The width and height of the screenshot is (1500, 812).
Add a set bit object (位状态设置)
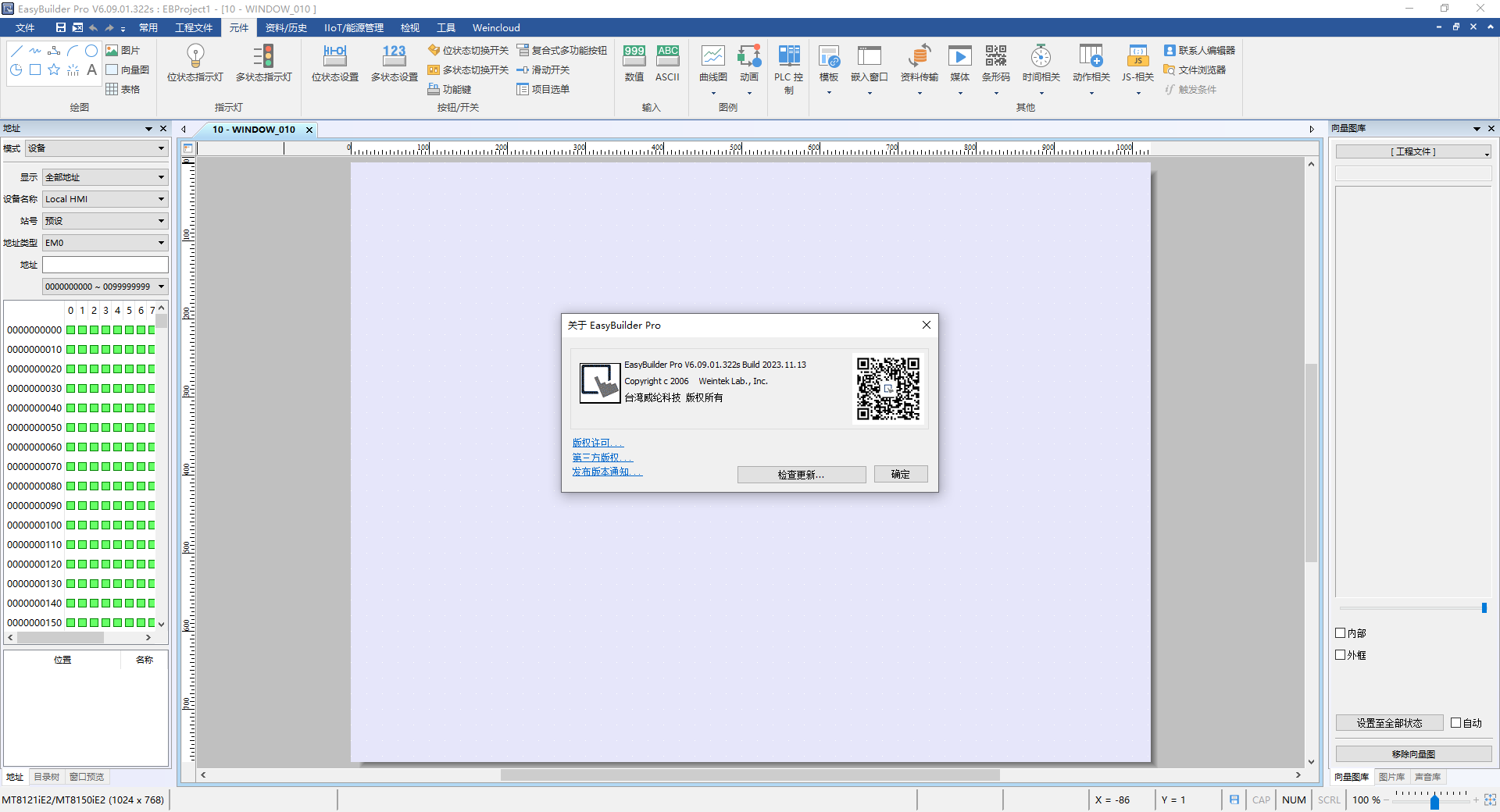click(x=335, y=62)
